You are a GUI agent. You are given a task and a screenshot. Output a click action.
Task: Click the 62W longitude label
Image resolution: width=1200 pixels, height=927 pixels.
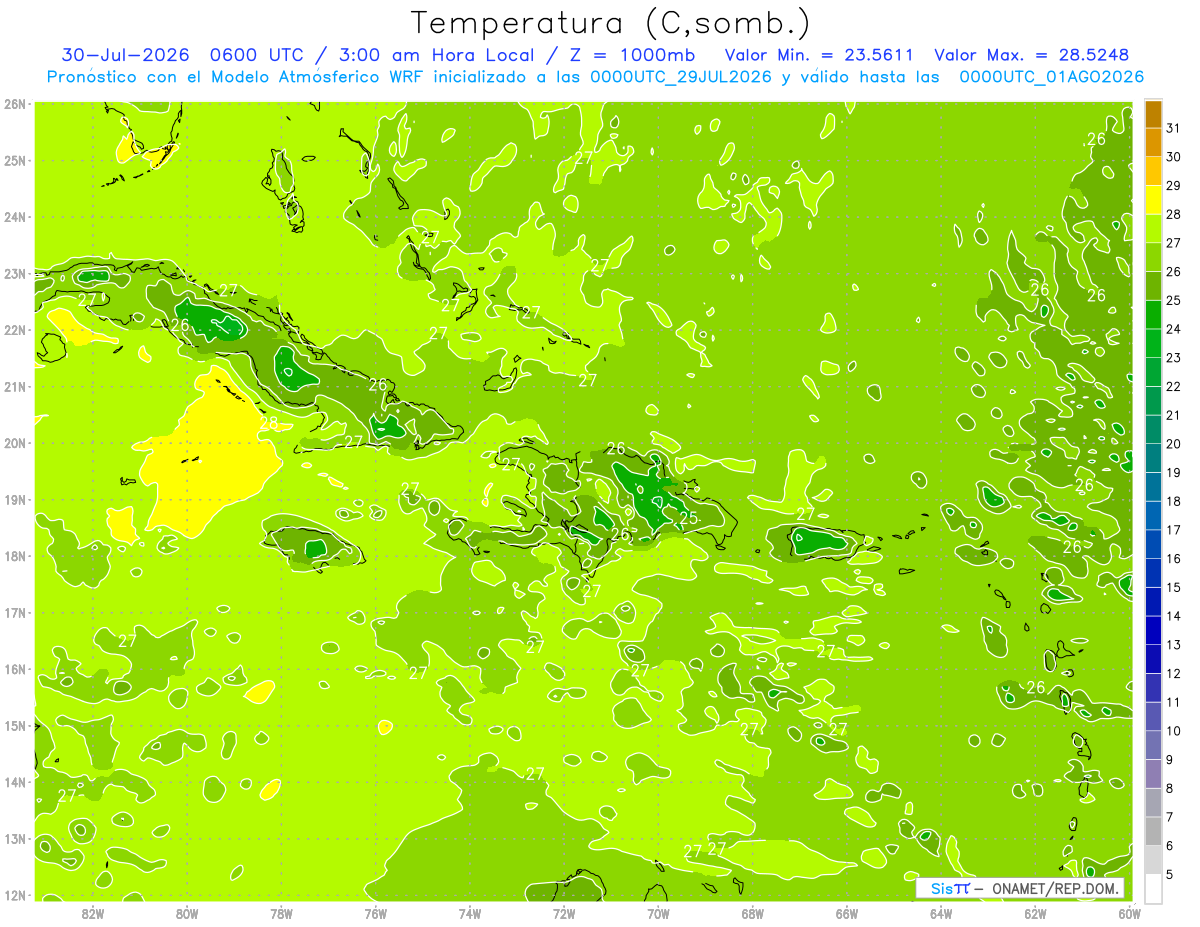(1034, 914)
